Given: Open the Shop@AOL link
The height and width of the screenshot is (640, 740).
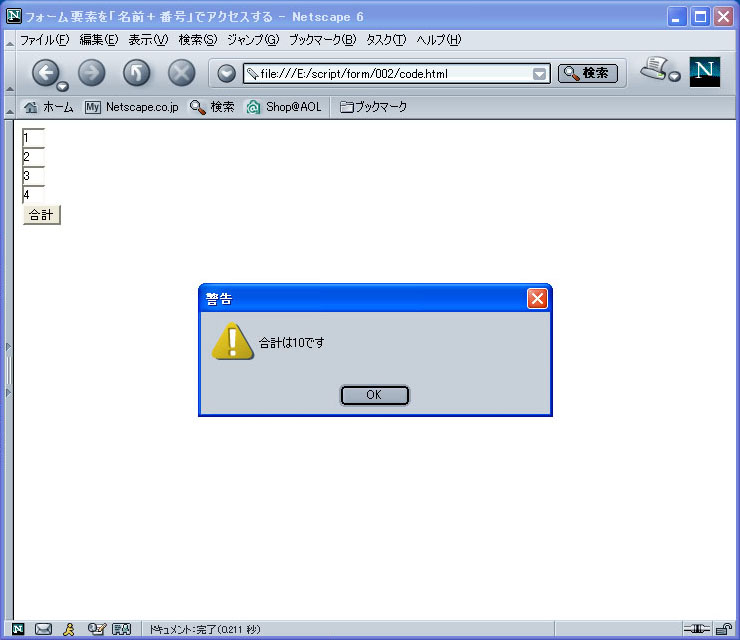Looking at the screenshot, I should click(284, 107).
